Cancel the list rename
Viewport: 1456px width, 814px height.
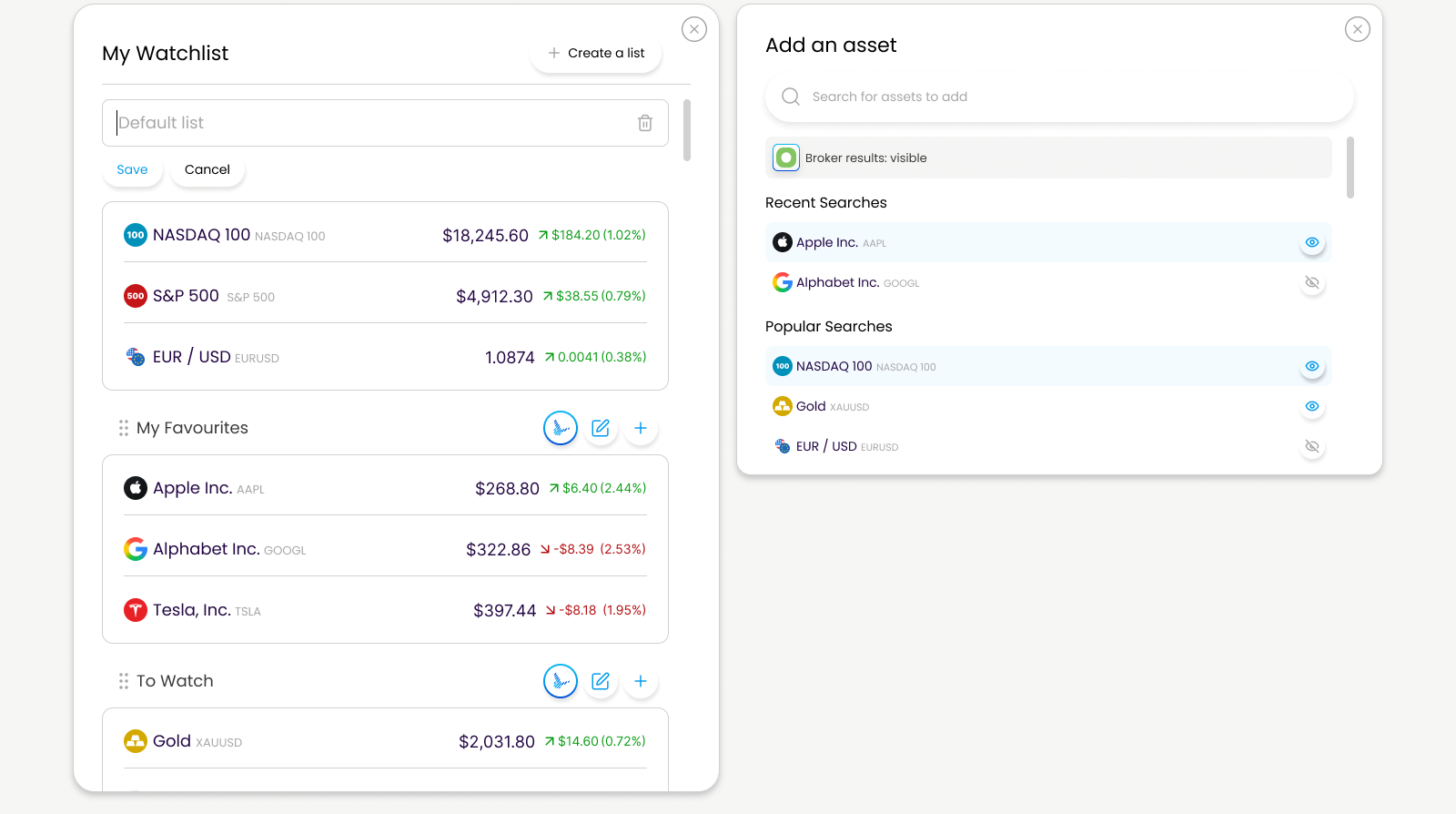207,169
